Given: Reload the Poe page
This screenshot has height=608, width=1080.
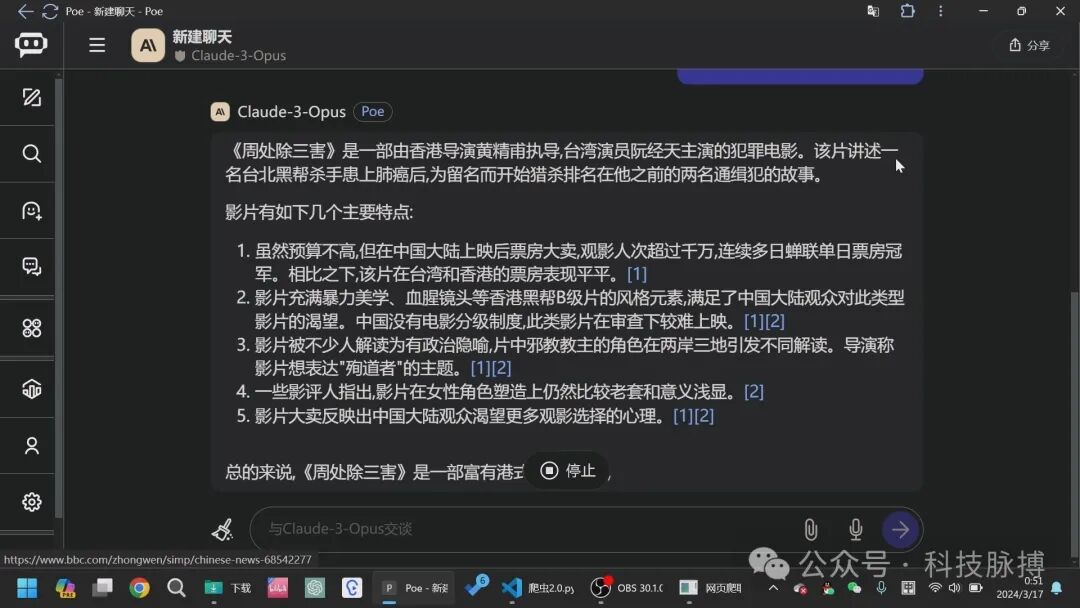Looking at the screenshot, I should coord(50,11).
